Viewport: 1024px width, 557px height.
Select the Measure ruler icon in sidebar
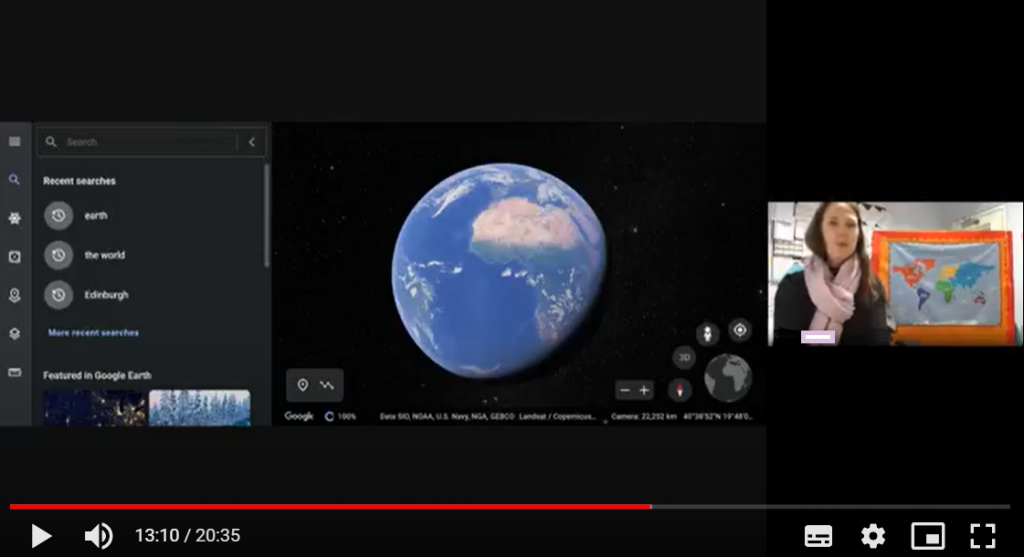[14, 372]
